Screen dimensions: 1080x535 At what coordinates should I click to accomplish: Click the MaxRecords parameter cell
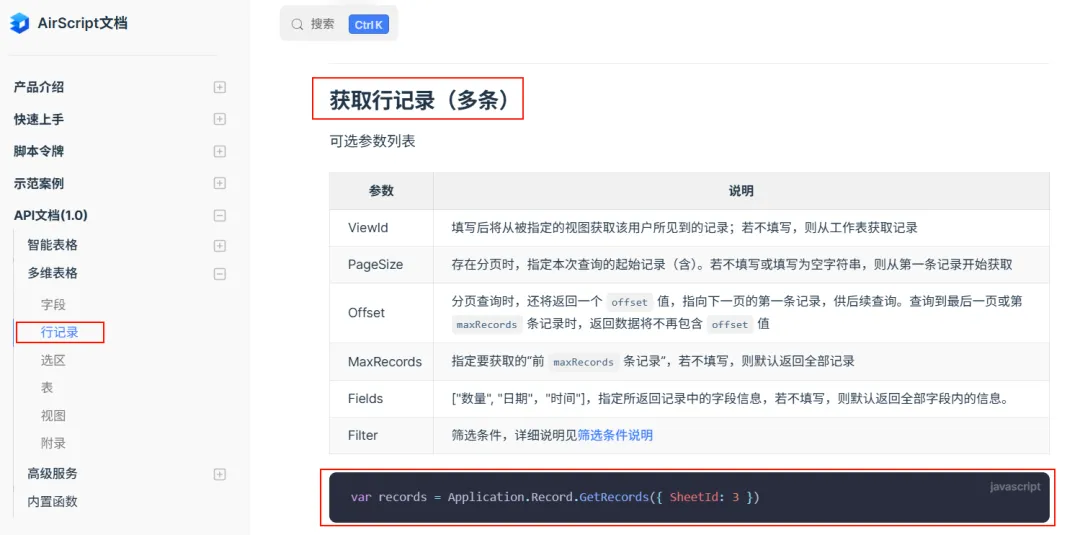pos(382,361)
